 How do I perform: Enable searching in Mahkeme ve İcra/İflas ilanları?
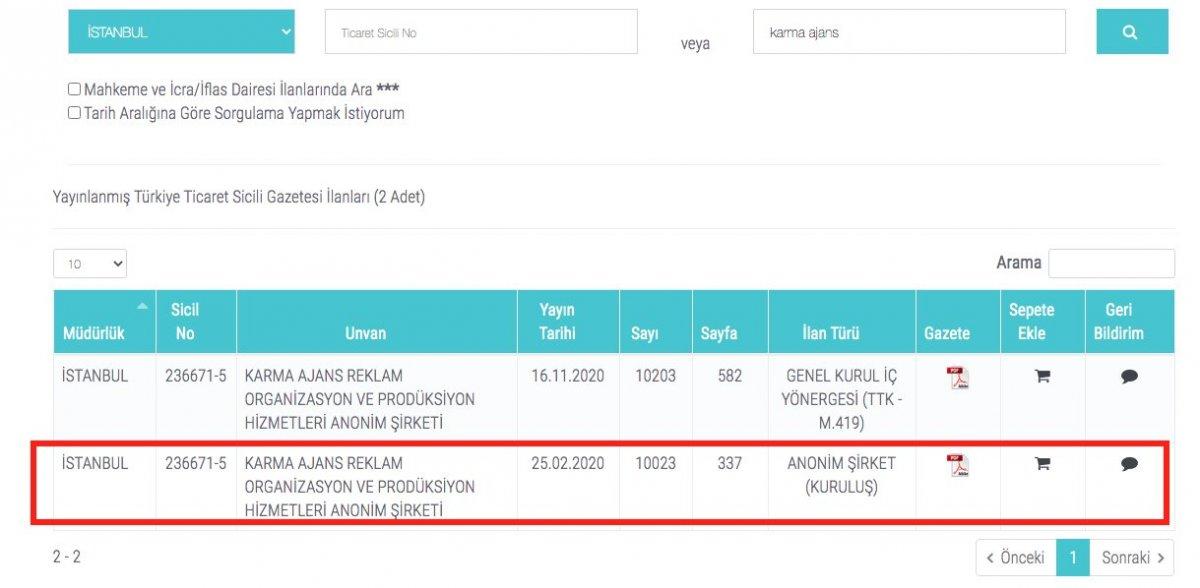pyautogui.click(x=72, y=89)
